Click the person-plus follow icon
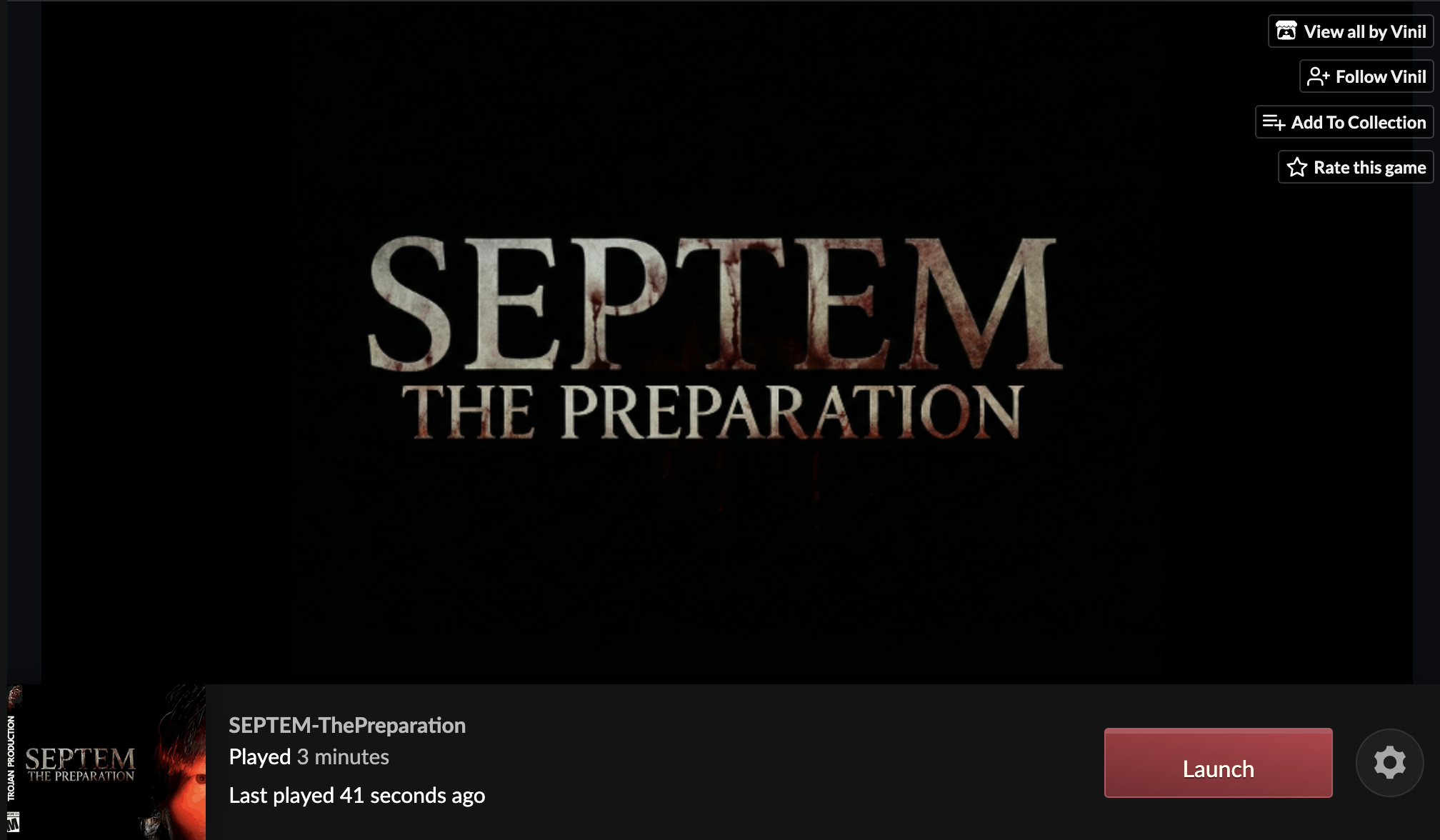The width and height of the screenshot is (1440, 840). coord(1318,76)
